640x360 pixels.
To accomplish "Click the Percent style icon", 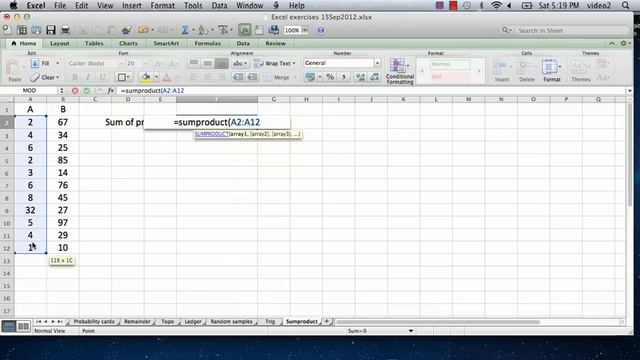I will tap(330, 77).
